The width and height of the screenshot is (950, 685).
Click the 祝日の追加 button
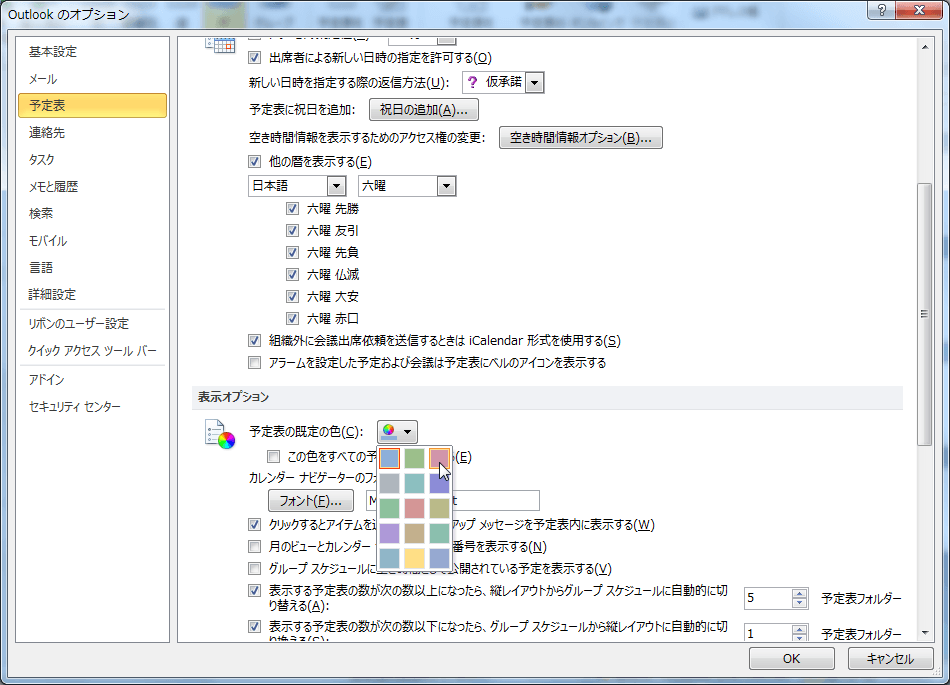coord(424,110)
